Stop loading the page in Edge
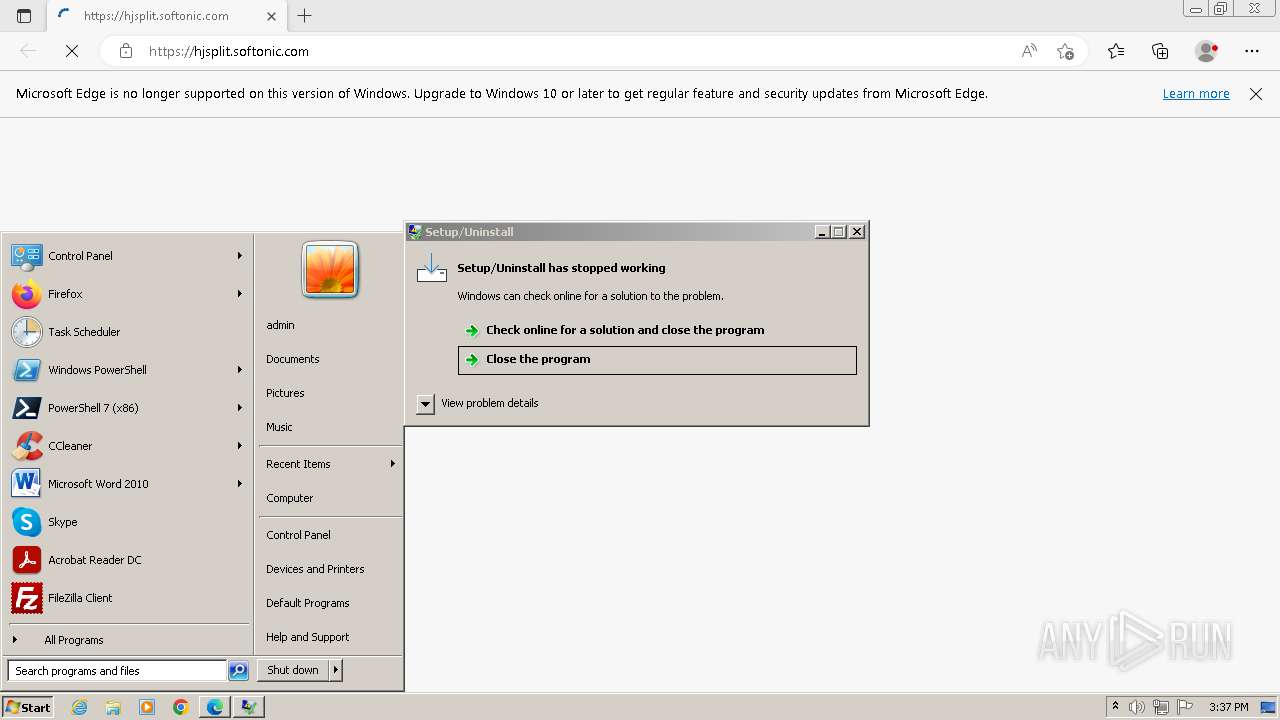This screenshot has height=720, width=1280. coord(72,51)
